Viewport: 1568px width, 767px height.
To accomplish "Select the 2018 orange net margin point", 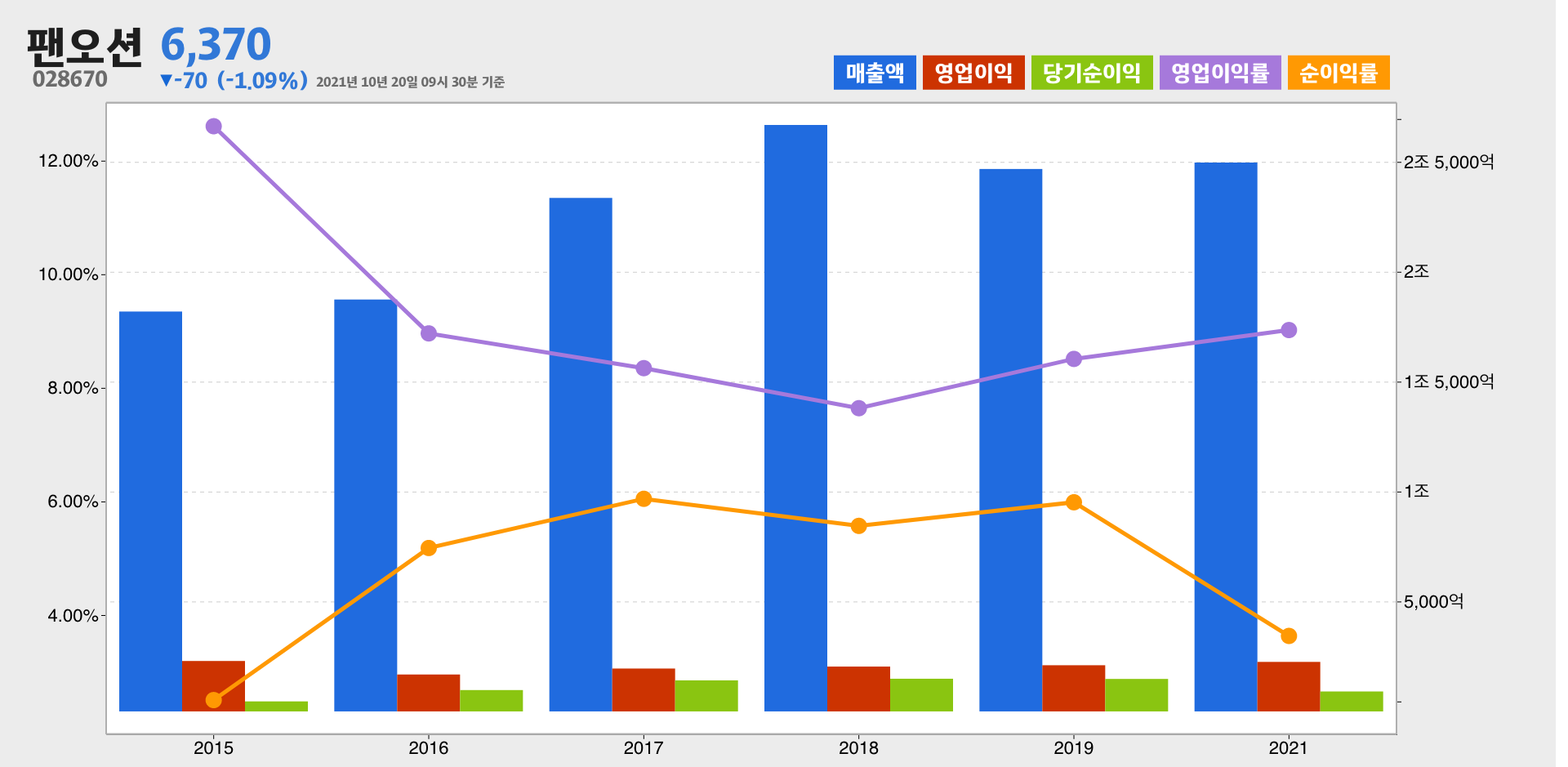I will coord(858,526).
